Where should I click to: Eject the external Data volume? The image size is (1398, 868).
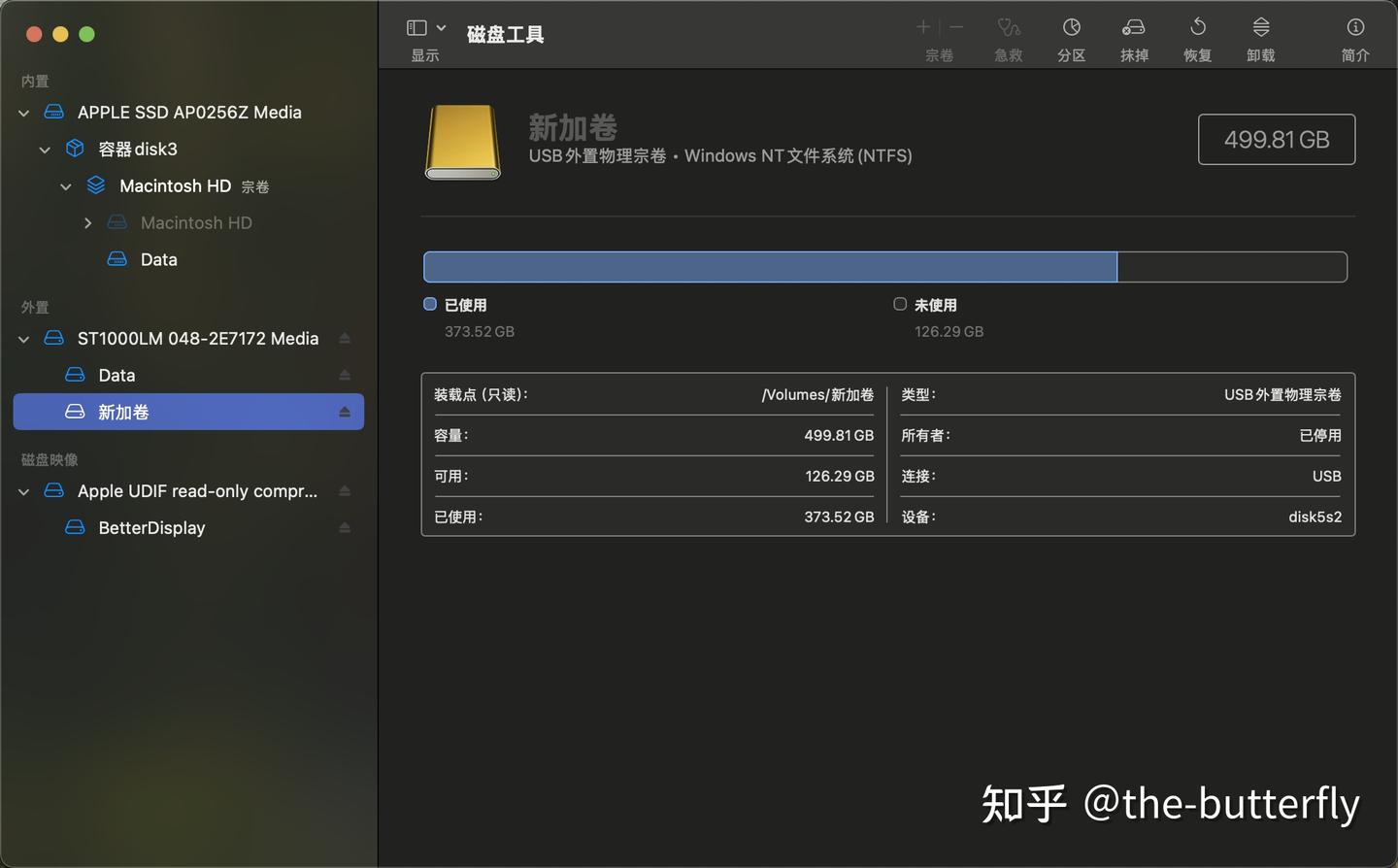click(345, 375)
